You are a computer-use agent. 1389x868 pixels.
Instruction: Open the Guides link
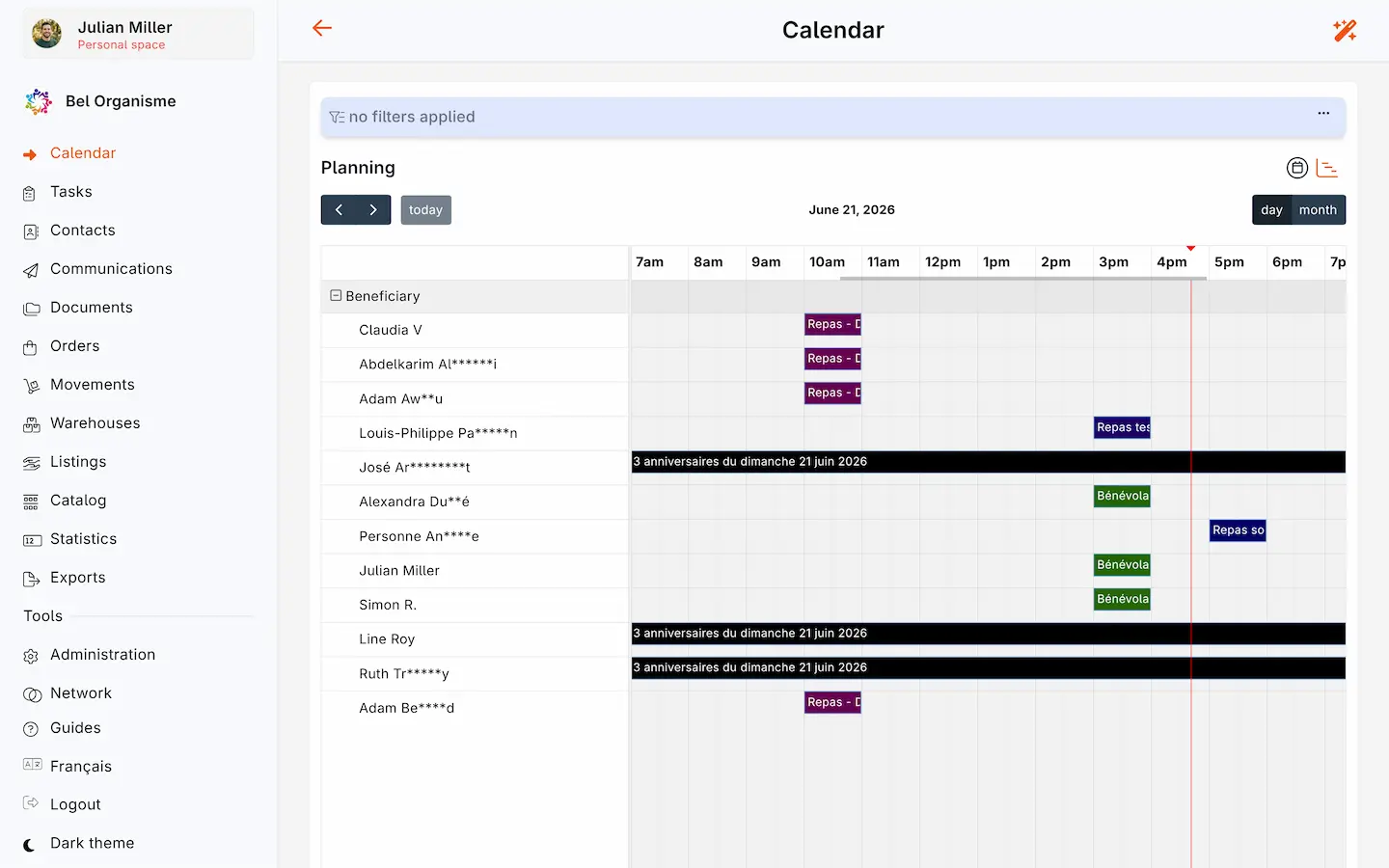tap(75, 728)
